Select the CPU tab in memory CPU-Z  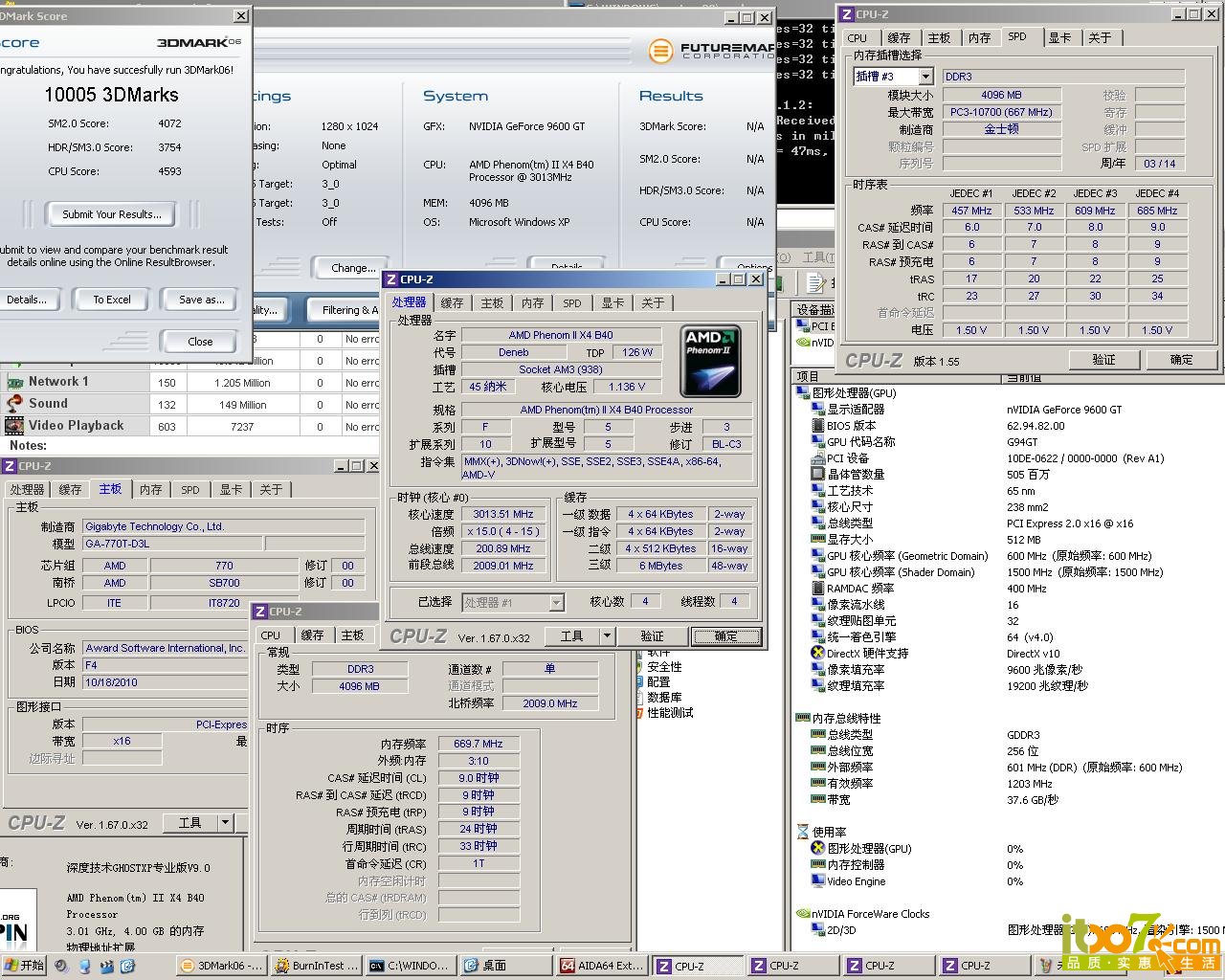coord(271,635)
